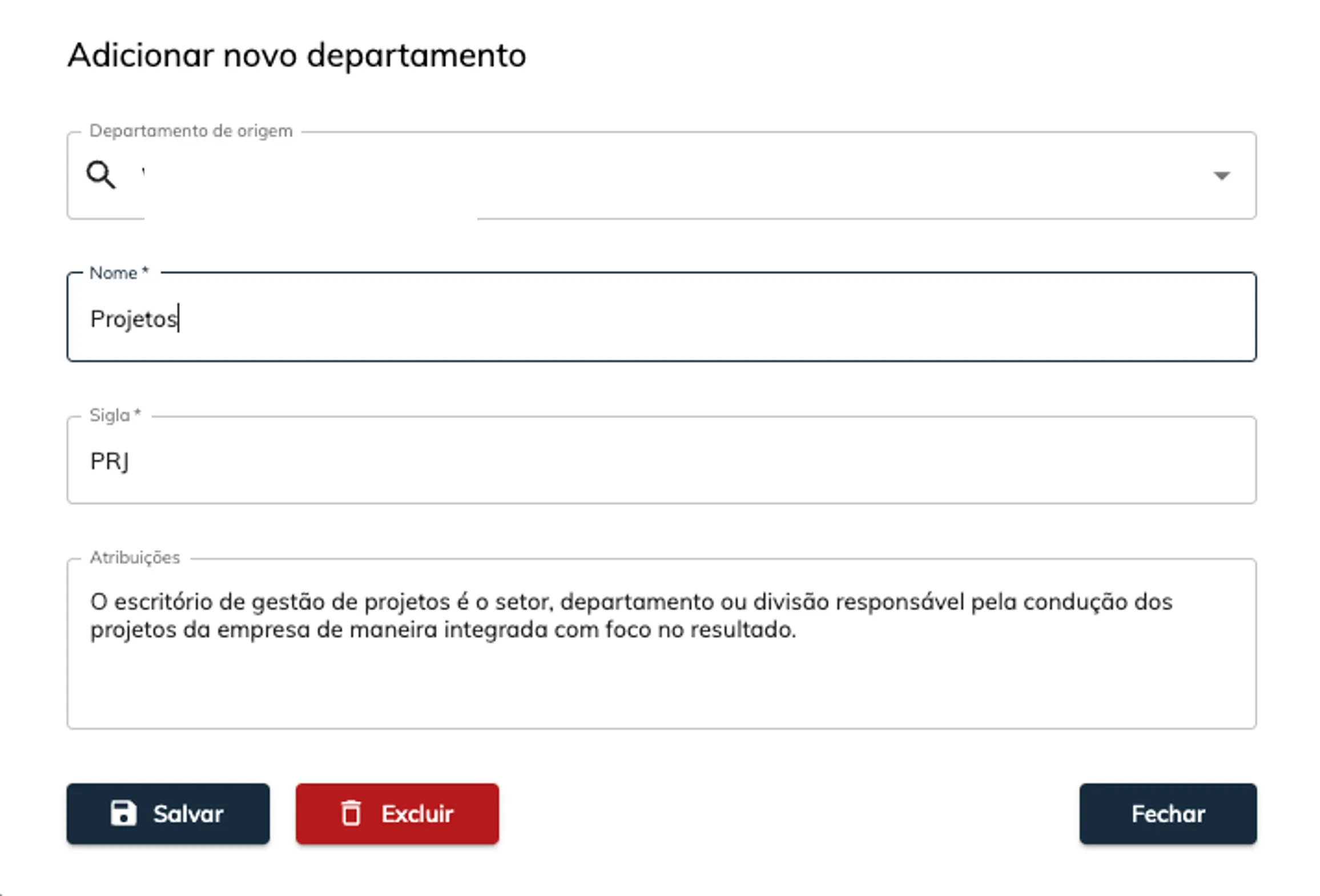Viewport: 1320px width, 896px height.
Task: Click the floppy disk save icon
Action: pyautogui.click(x=123, y=813)
